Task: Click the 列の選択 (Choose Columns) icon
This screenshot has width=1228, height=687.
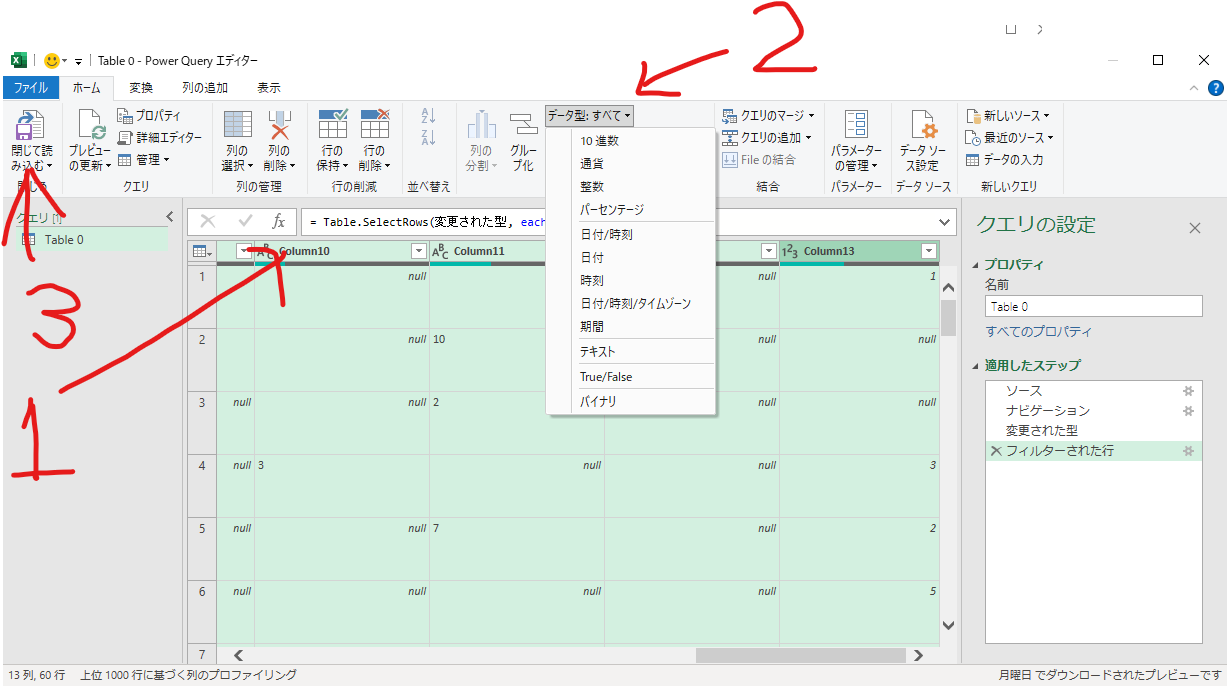Action: tap(237, 126)
